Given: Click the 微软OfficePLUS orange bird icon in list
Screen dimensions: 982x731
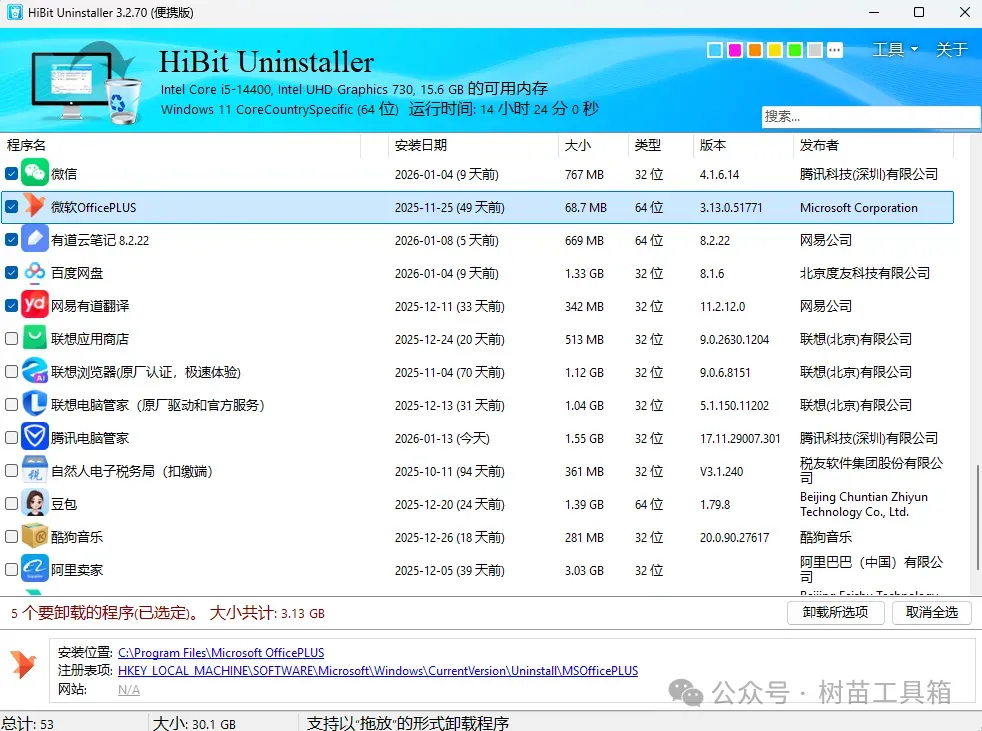Looking at the screenshot, I should pos(34,206).
